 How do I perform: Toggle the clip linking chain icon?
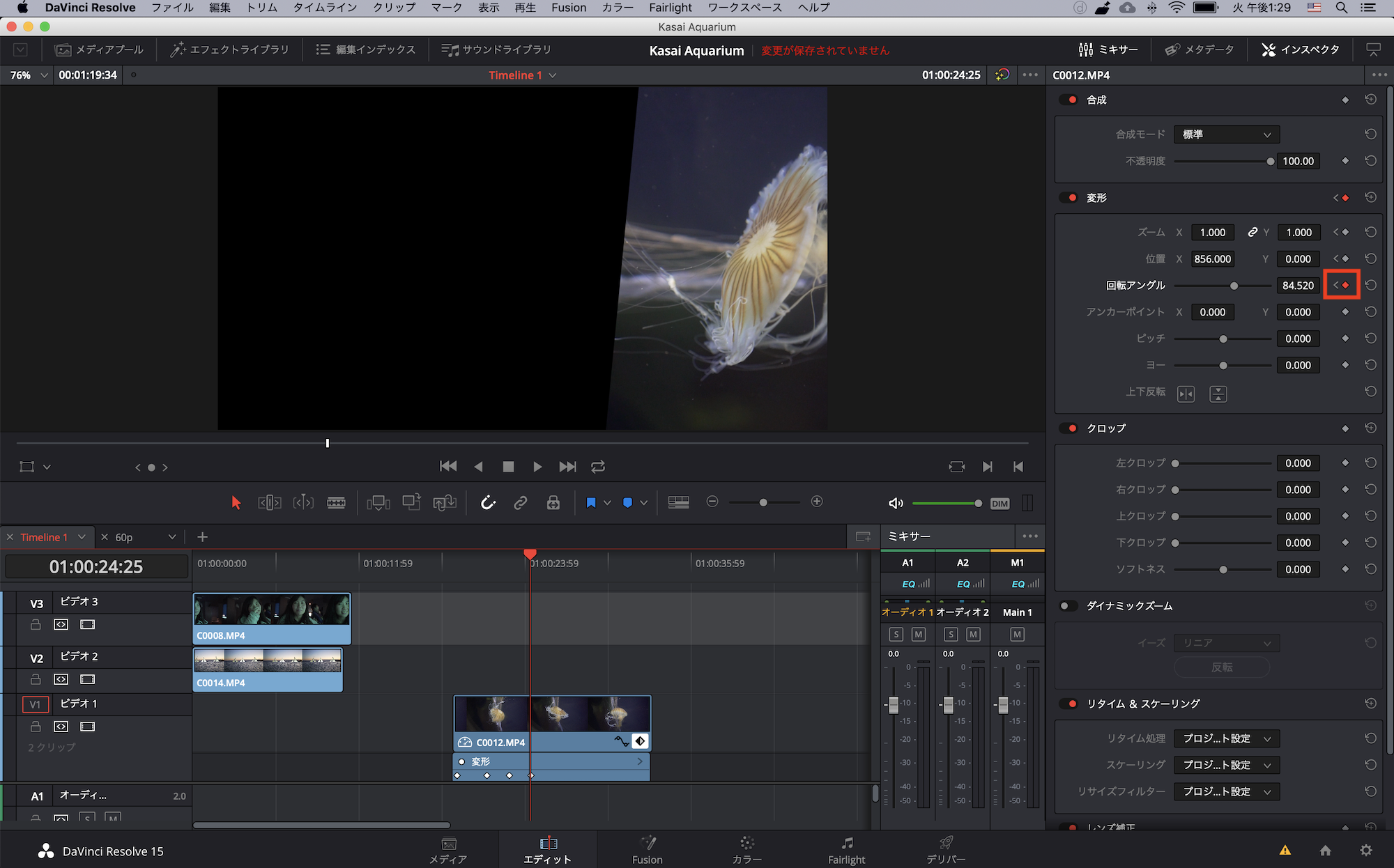click(x=521, y=502)
